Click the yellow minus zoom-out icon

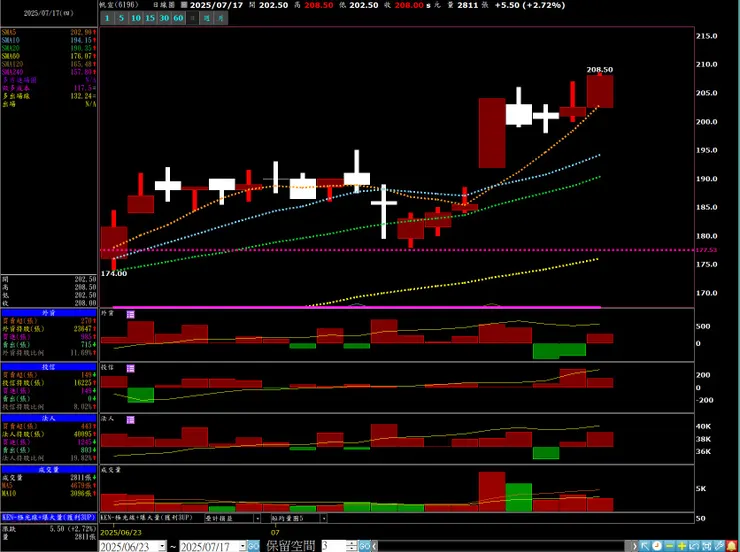click(x=669, y=546)
